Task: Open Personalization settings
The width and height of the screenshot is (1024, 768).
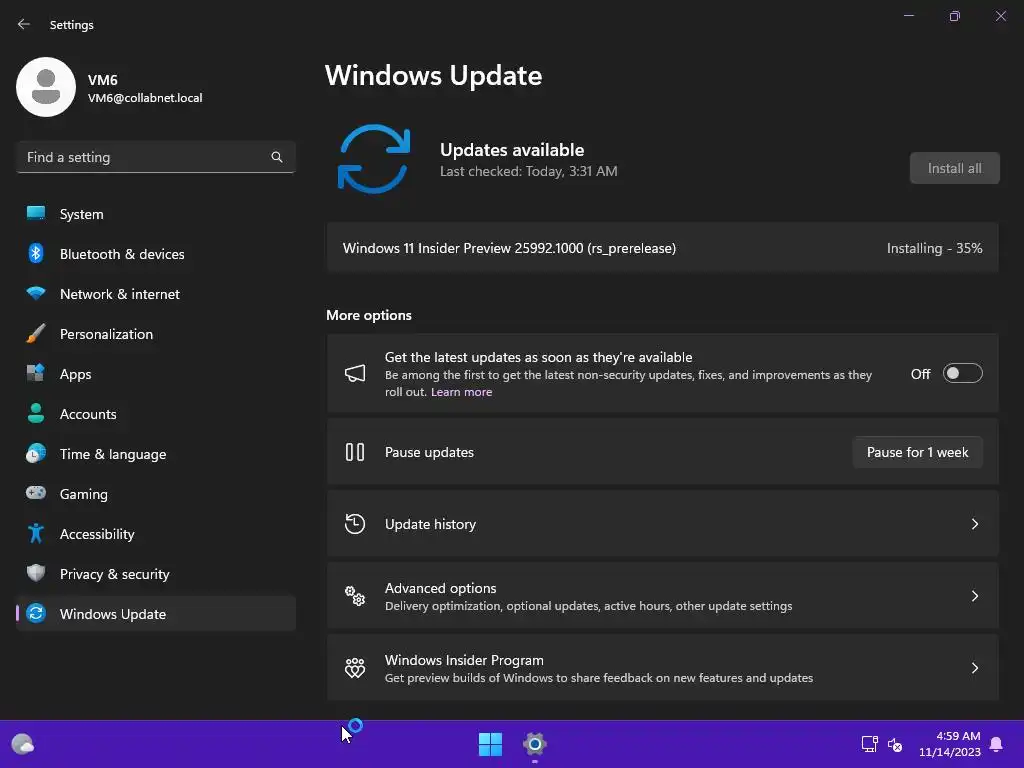Action: click(x=155, y=334)
